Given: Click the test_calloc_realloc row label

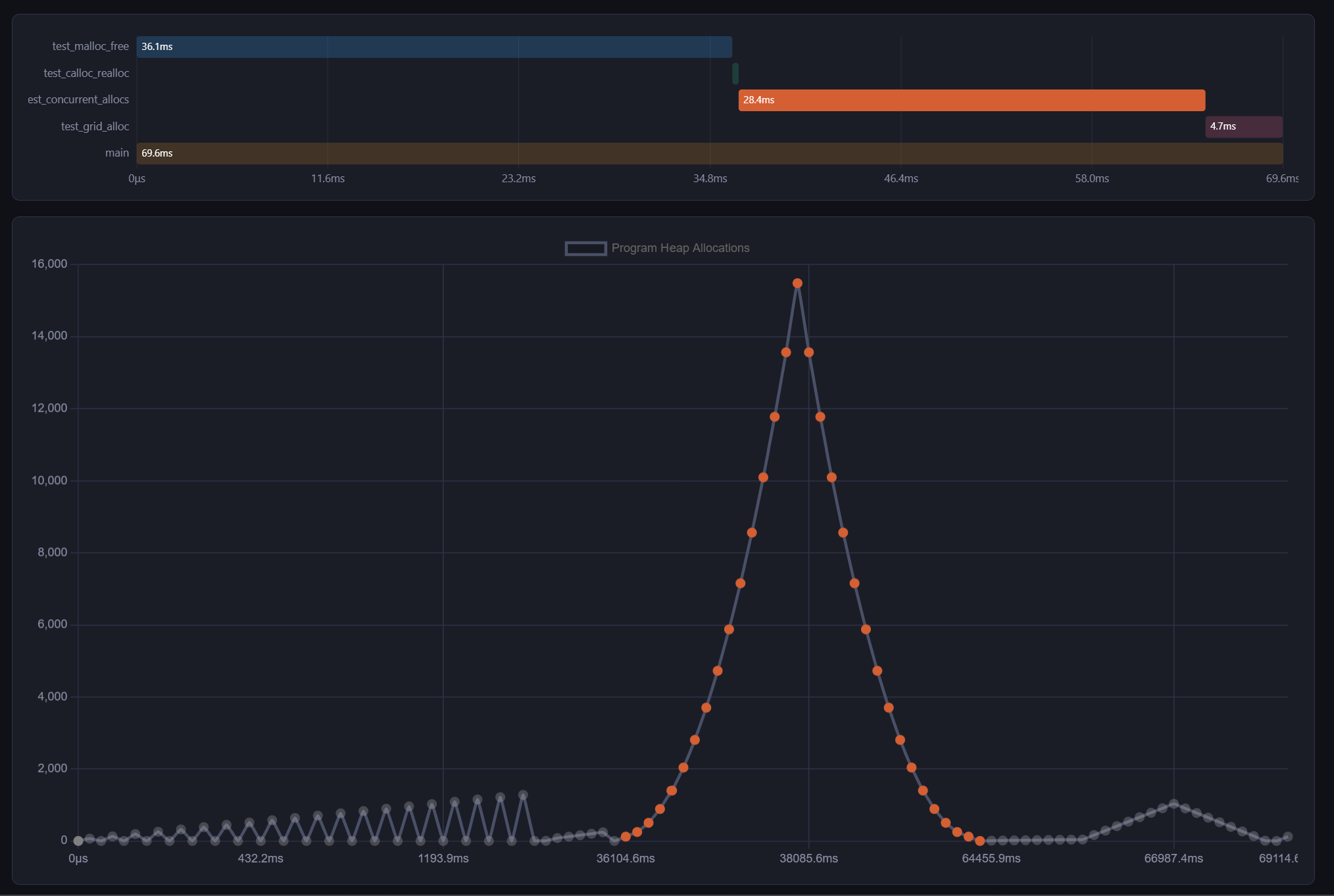Looking at the screenshot, I should (x=86, y=74).
